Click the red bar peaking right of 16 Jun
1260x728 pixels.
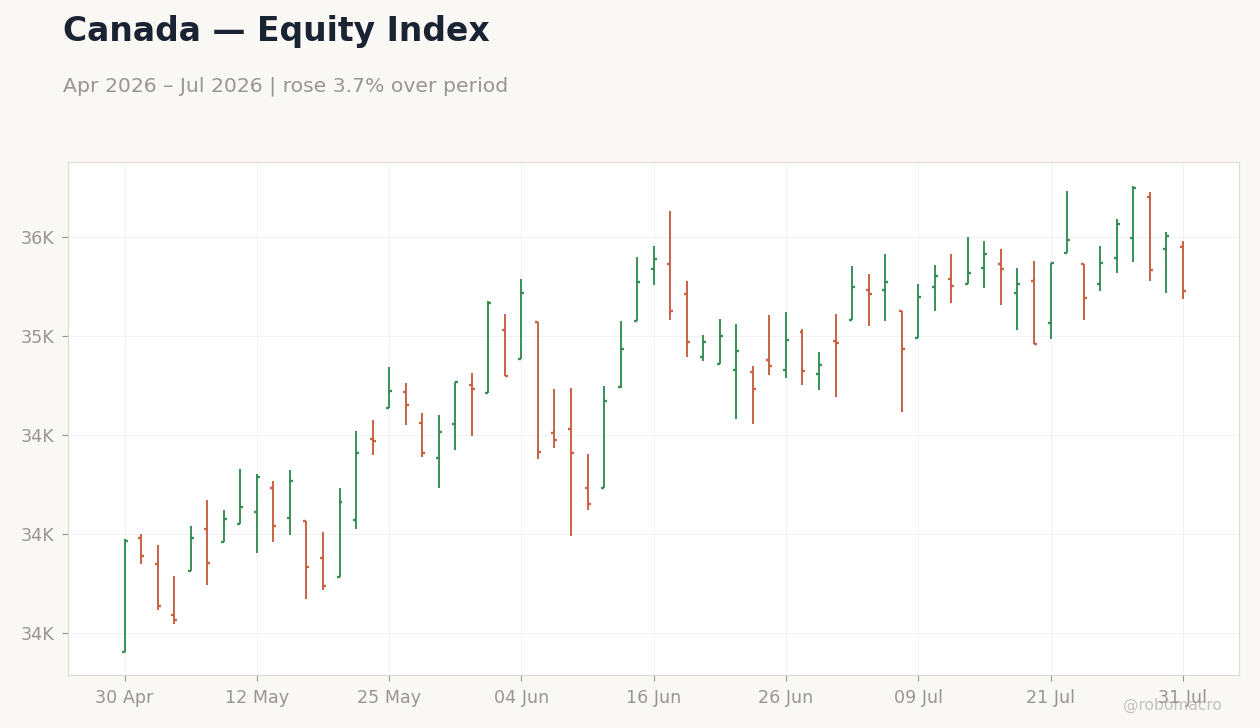coord(670,265)
